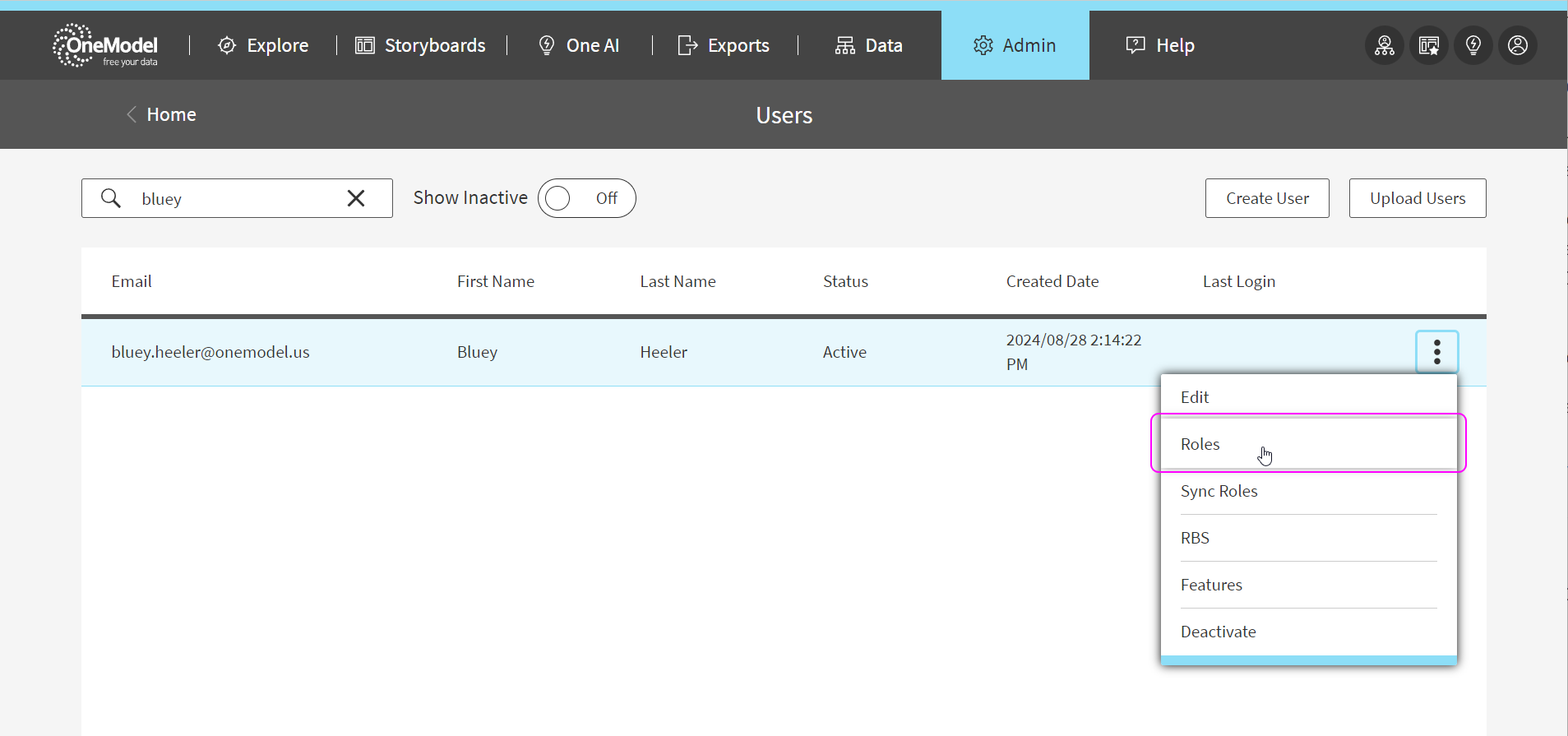
Task: Click the Exports arrow icon
Action: (687, 45)
